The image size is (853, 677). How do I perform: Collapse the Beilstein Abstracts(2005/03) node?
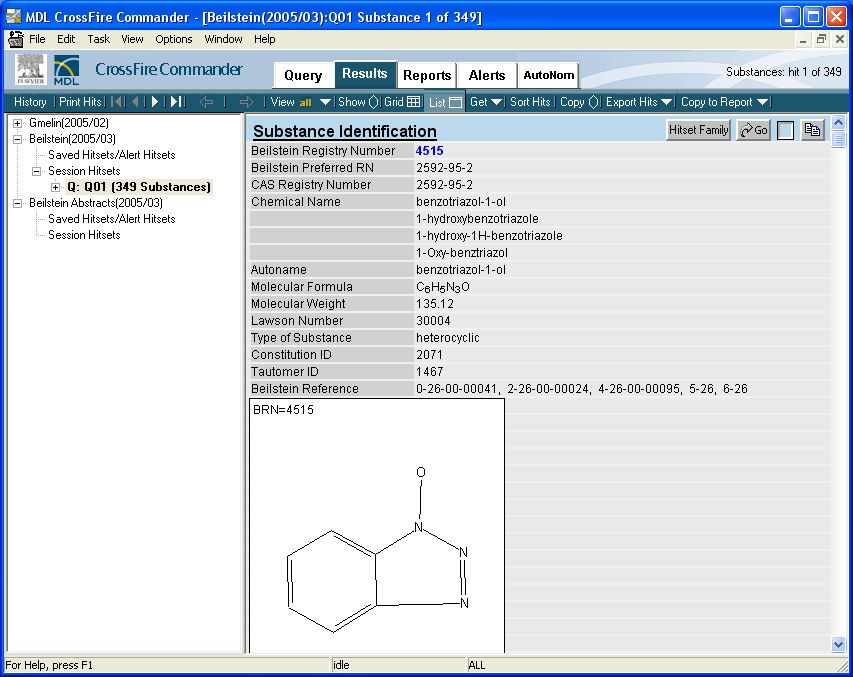click(x=17, y=203)
